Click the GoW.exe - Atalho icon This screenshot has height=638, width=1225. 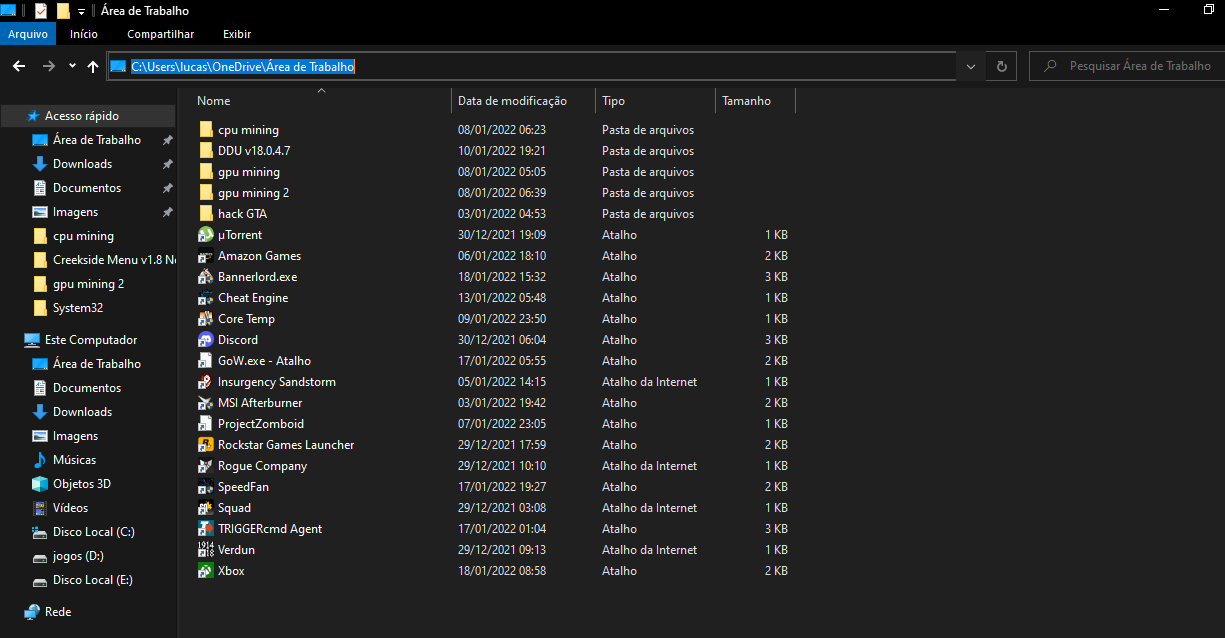206,361
